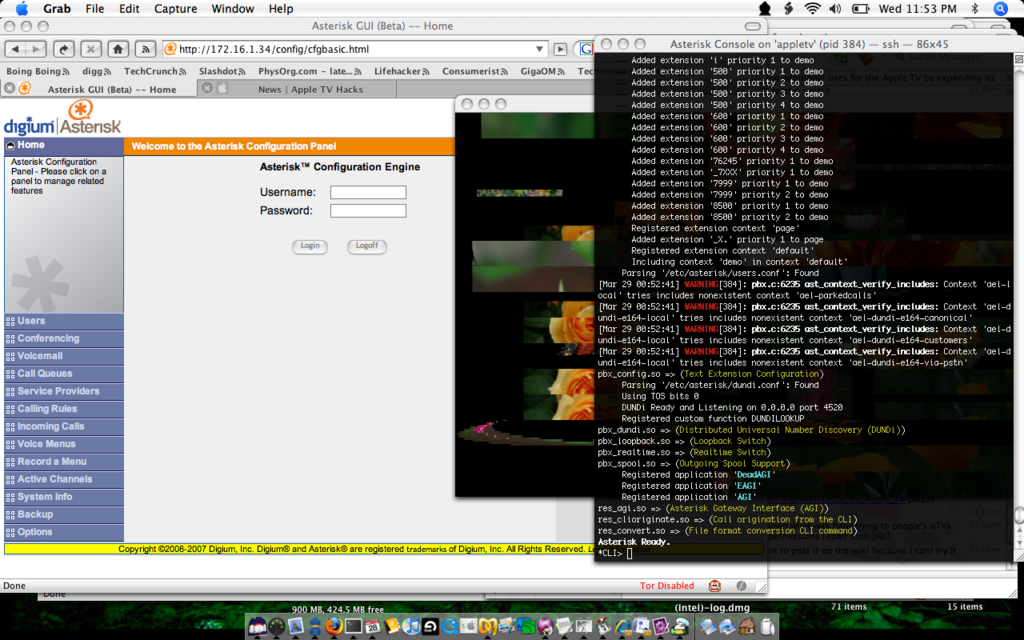Open the Terminal icon in the Dock
Image resolution: width=1024 pixels, height=640 pixels.
(353, 626)
